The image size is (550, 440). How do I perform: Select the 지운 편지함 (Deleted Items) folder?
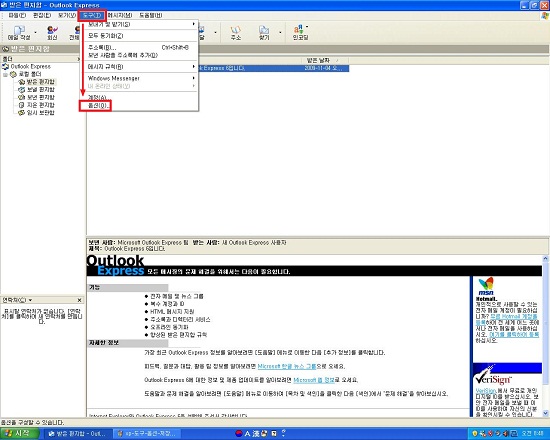click(41, 105)
